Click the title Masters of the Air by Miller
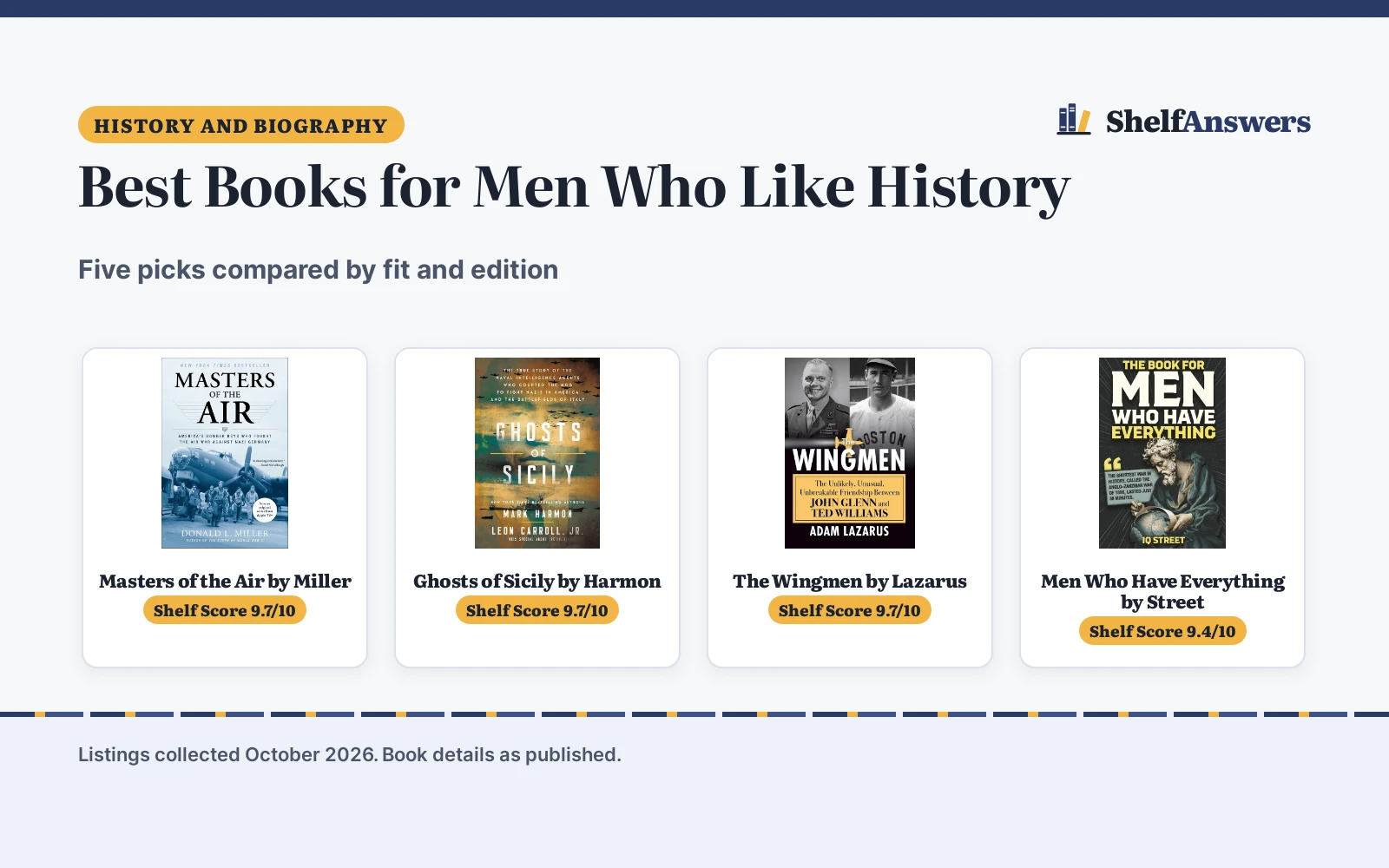This screenshot has height=868, width=1389. pyautogui.click(x=225, y=581)
